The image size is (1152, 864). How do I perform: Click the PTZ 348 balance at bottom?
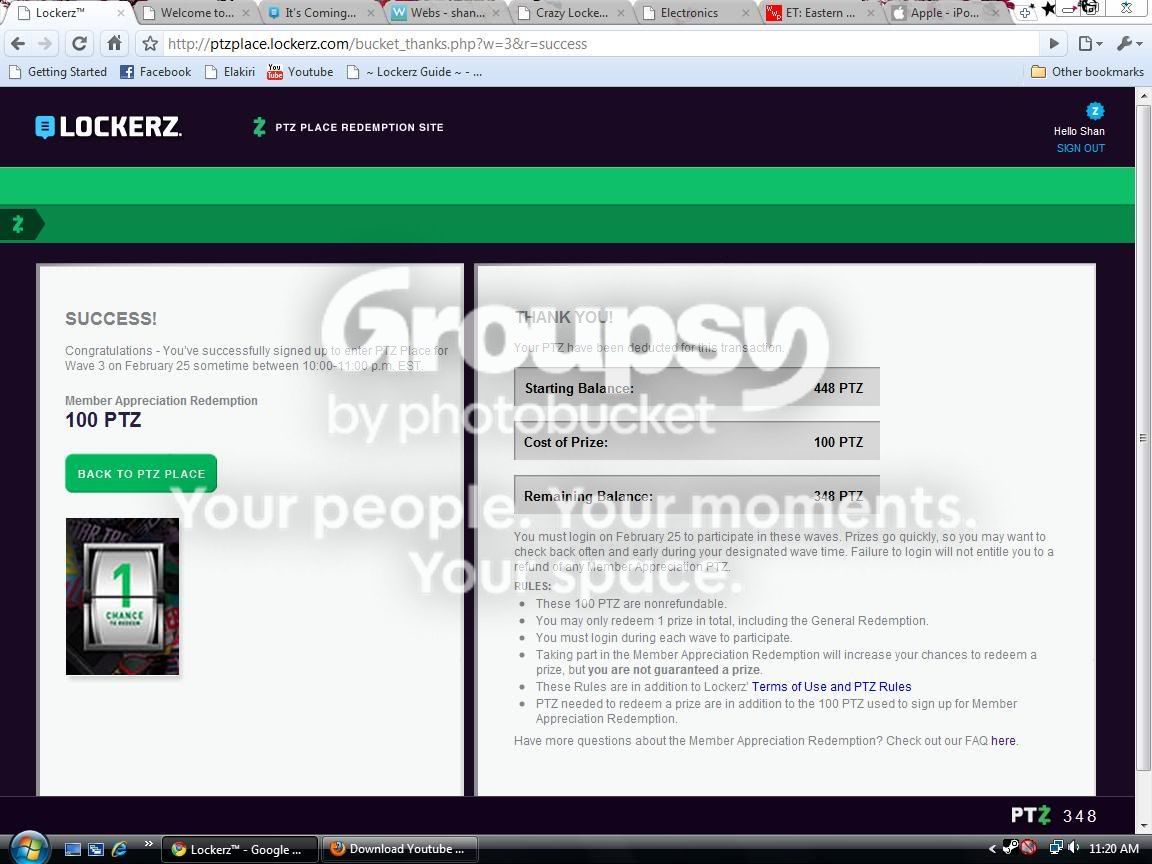click(x=1054, y=816)
